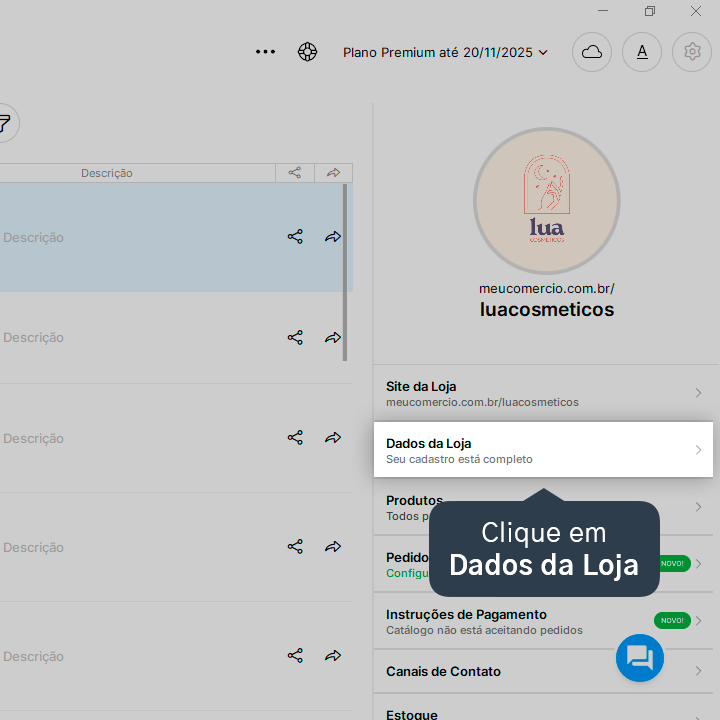Click the share icon in the second product row
720x720 pixels.
295,338
